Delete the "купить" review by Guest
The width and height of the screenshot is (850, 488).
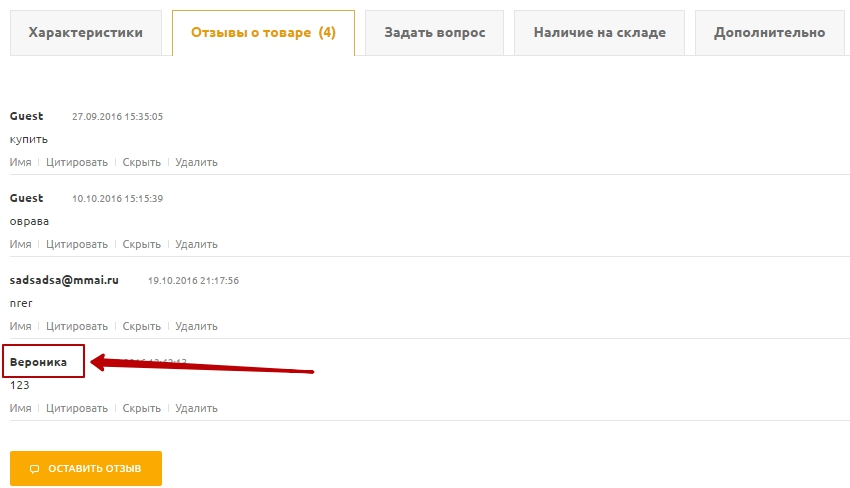[196, 162]
